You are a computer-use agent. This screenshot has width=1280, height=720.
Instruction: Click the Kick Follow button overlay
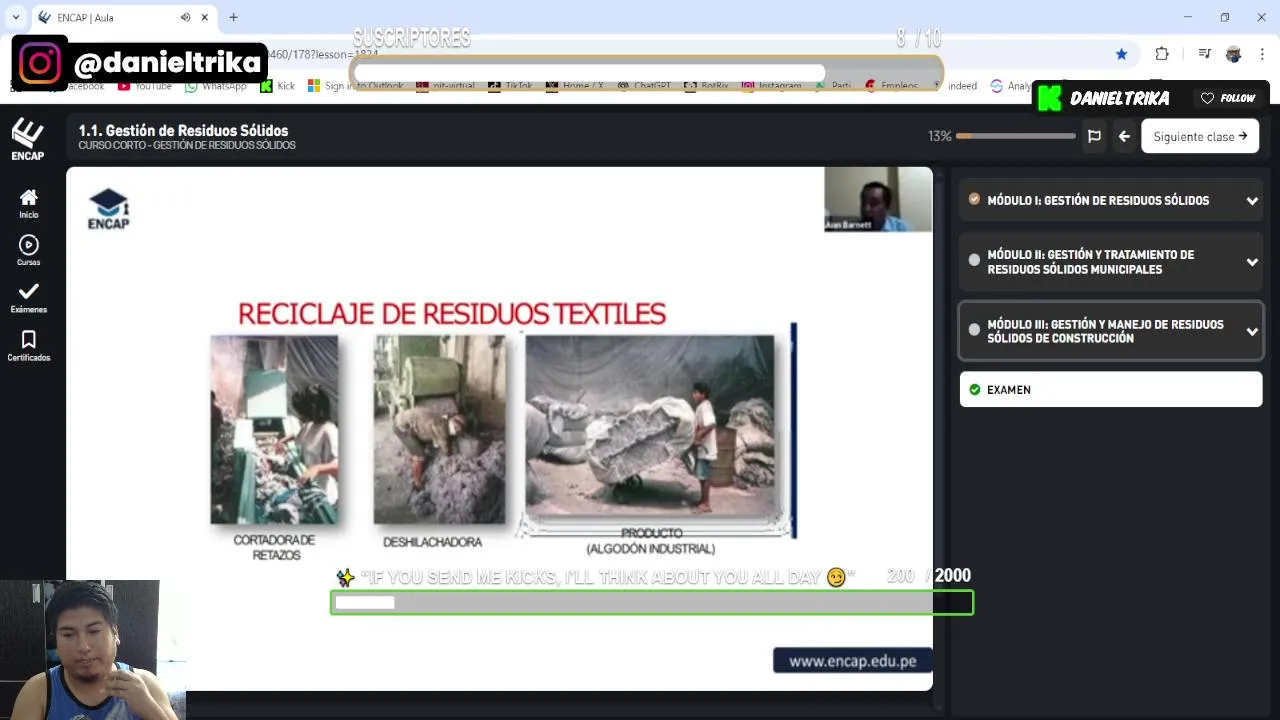(x=1227, y=98)
